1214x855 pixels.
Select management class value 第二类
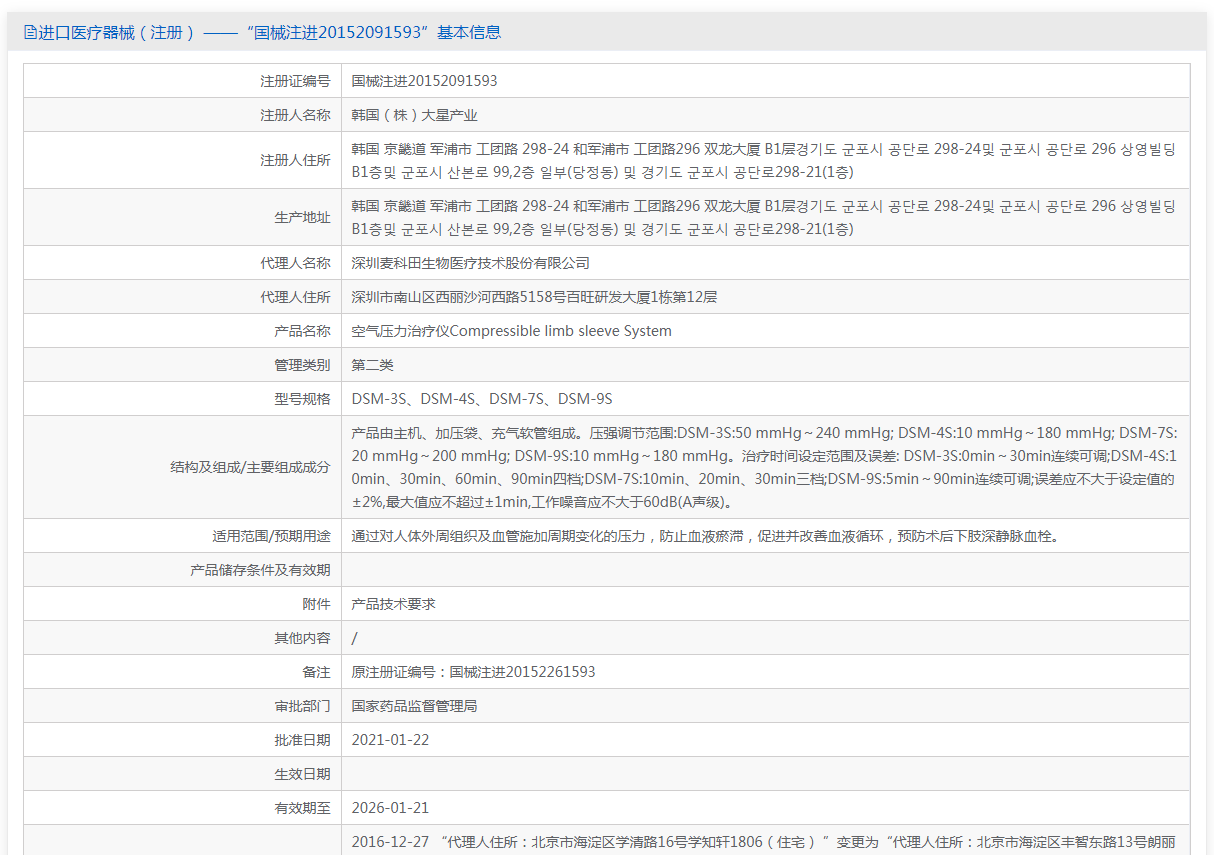coord(372,365)
